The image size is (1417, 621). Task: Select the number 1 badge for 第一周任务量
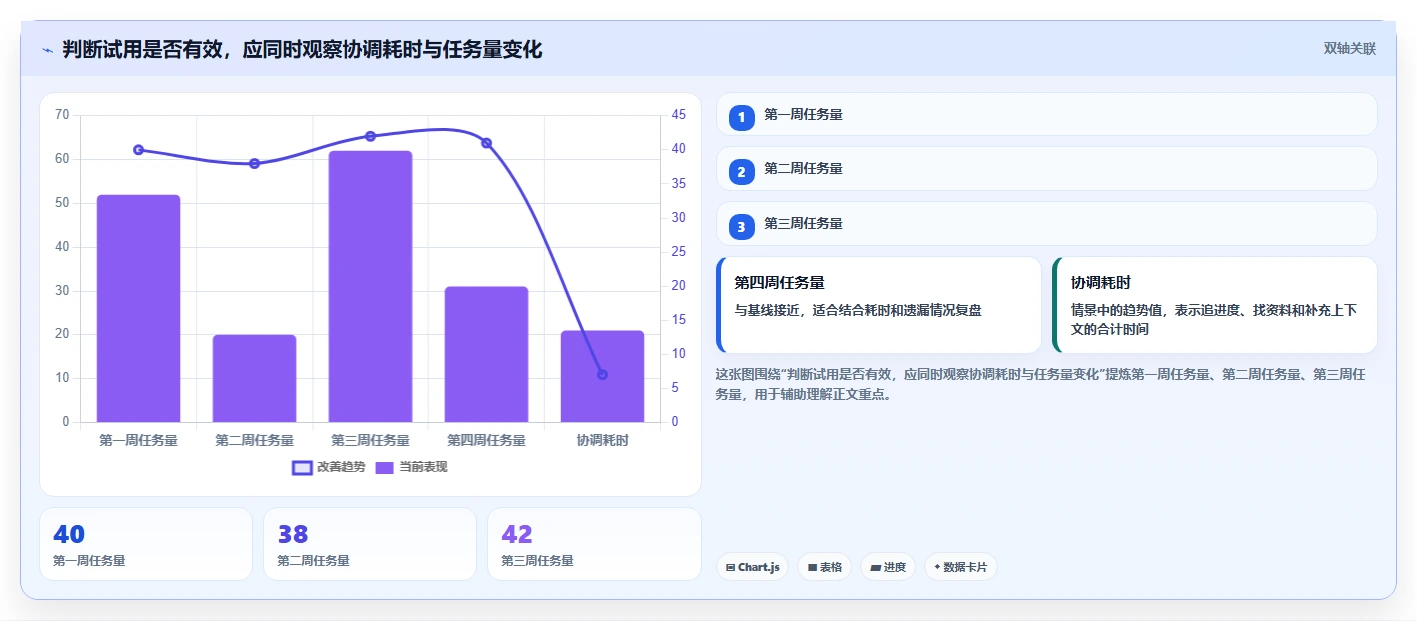pos(741,118)
